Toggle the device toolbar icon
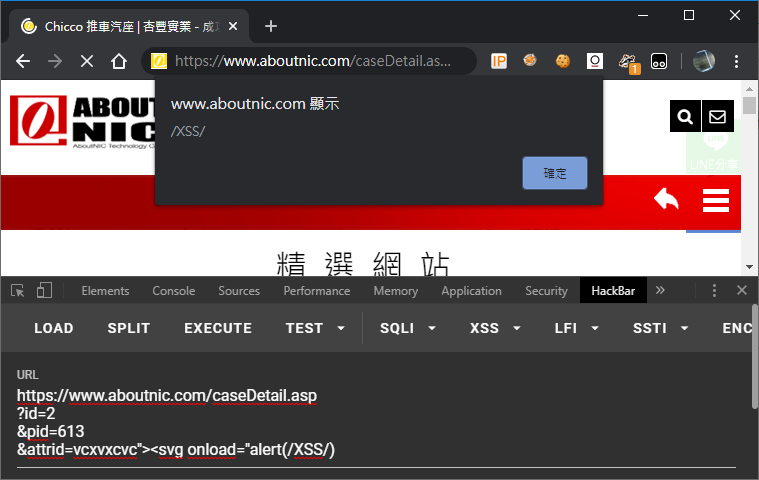Image resolution: width=759 pixels, height=480 pixels. click(44, 290)
